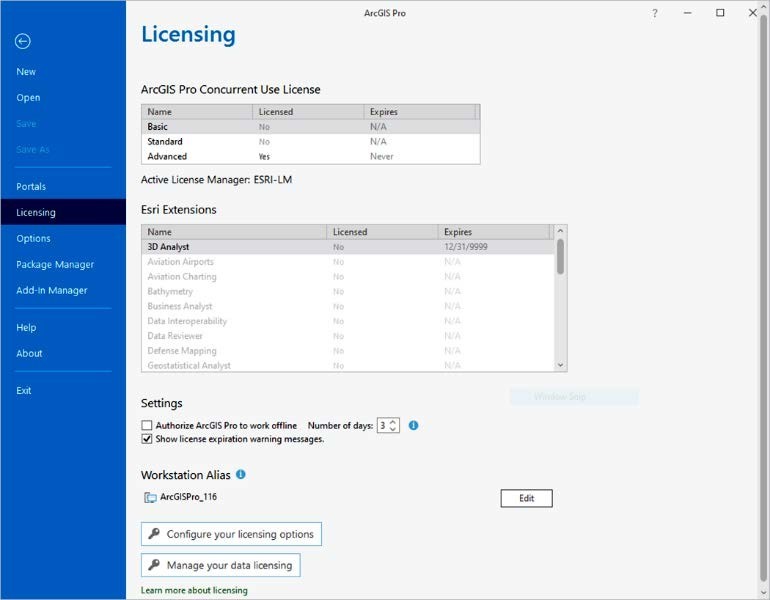The image size is (770, 600).
Task: Click Licensed column header in license table
Action: pos(308,112)
